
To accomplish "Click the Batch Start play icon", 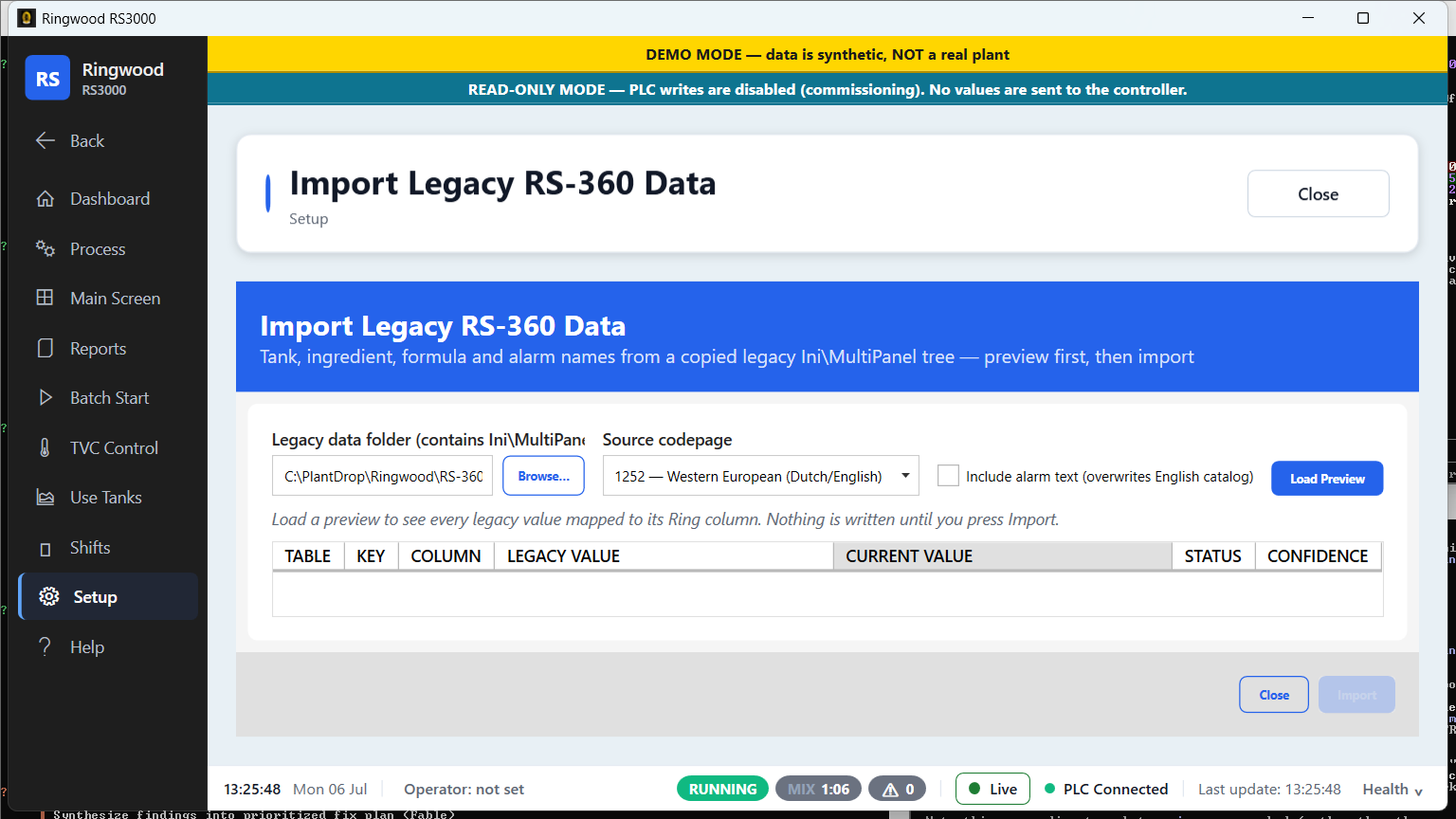I will pyautogui.click(x=45, y=398).
